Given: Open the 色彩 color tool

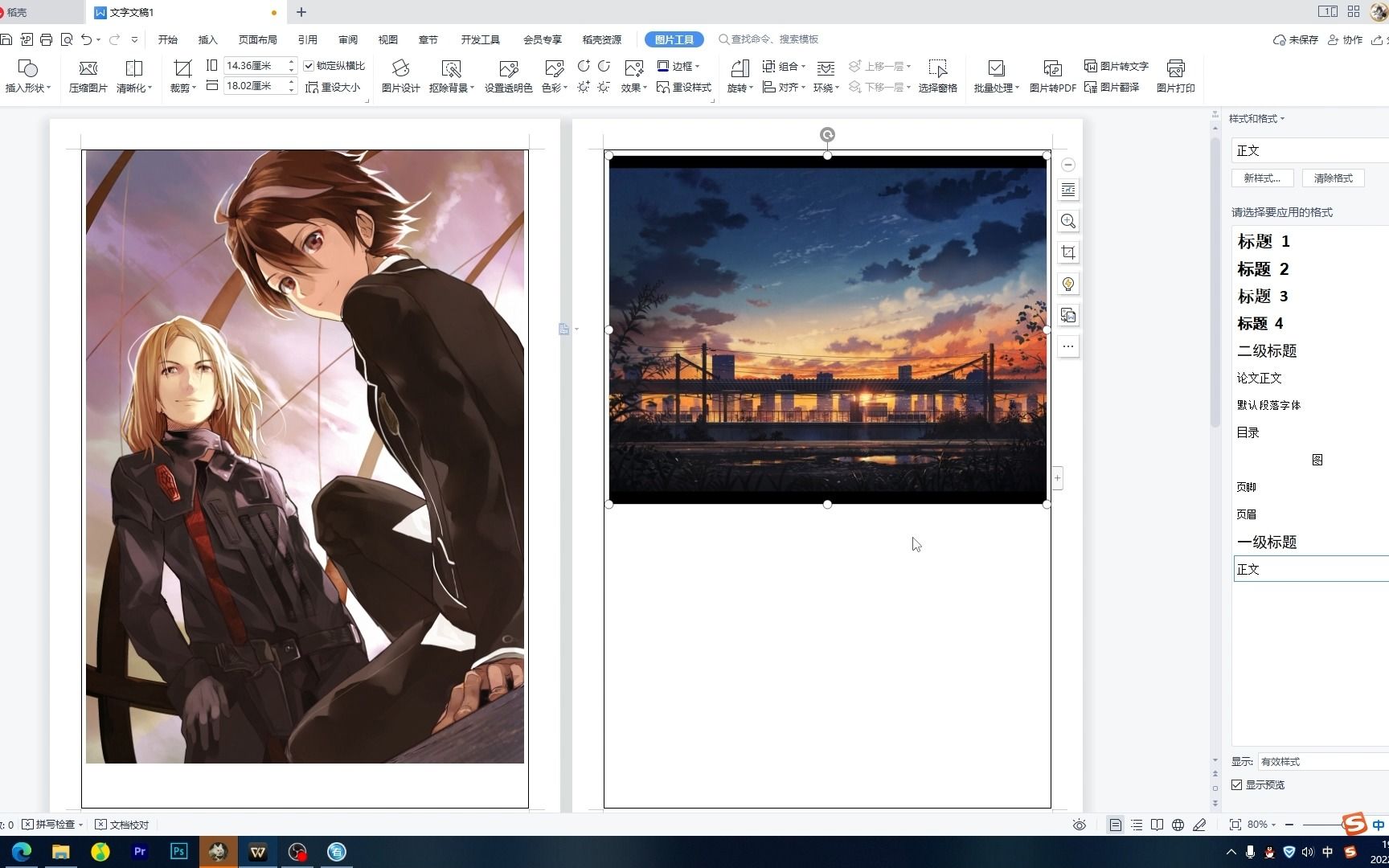Looking at the screenshot, I should click(554, 76).
